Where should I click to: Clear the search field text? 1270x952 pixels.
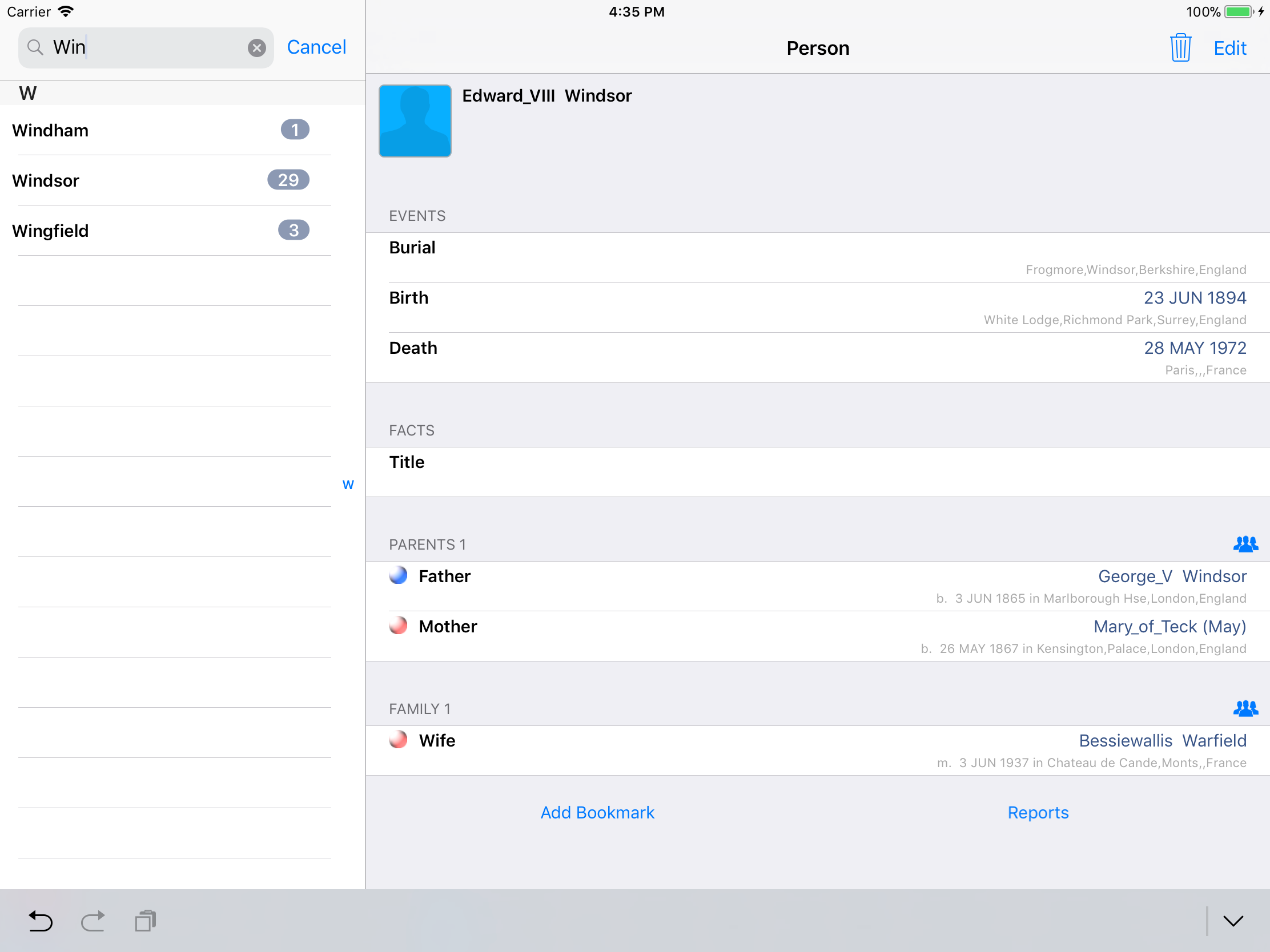click(256, 47)
